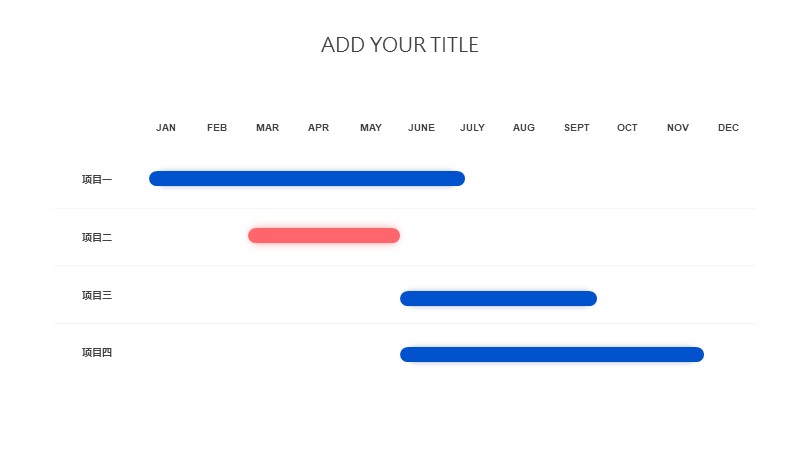Select the ADD YOUR TITLE heading

click(399, 45)
